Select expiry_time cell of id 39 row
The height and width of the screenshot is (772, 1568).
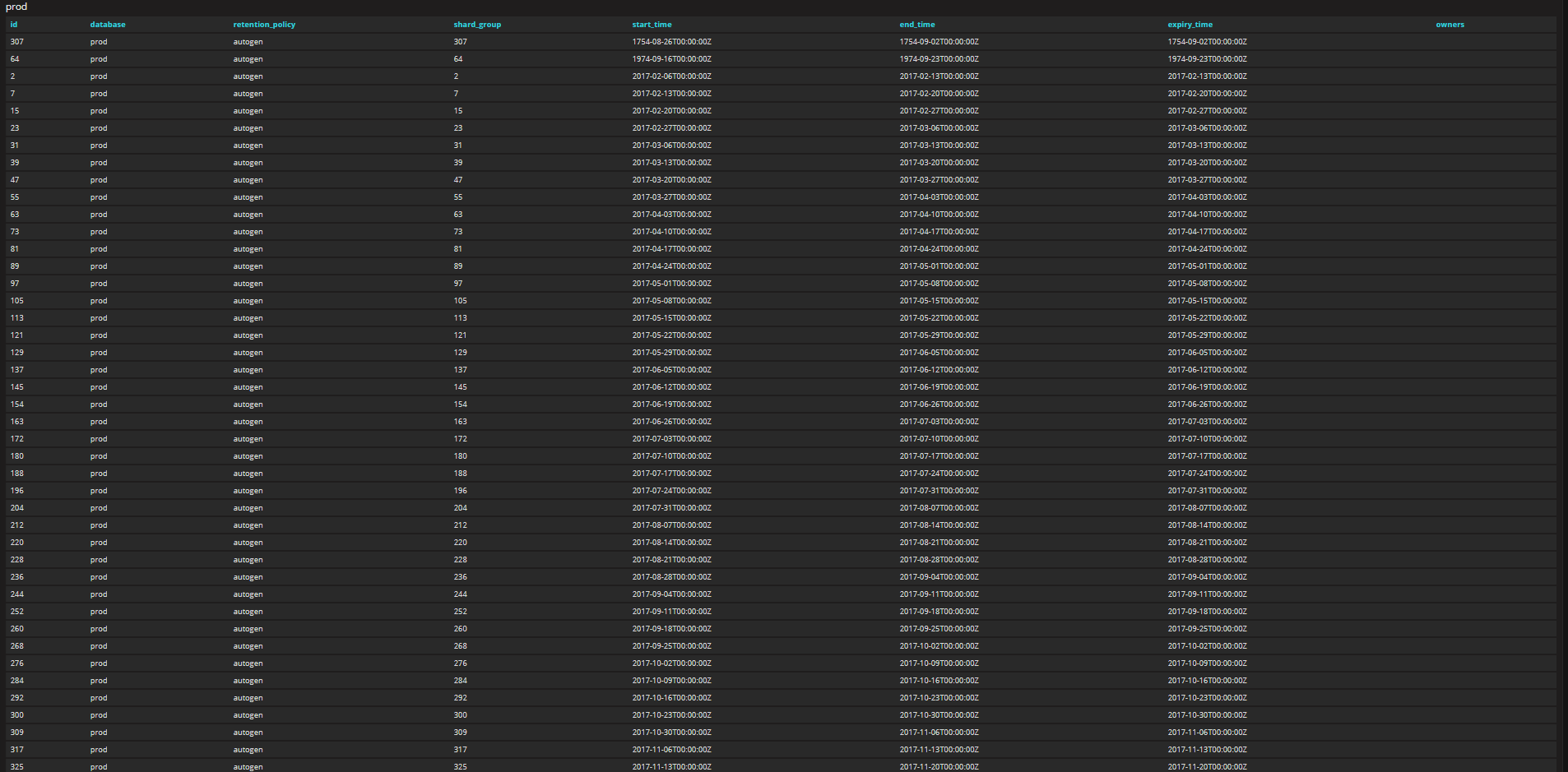(1208, 163)
